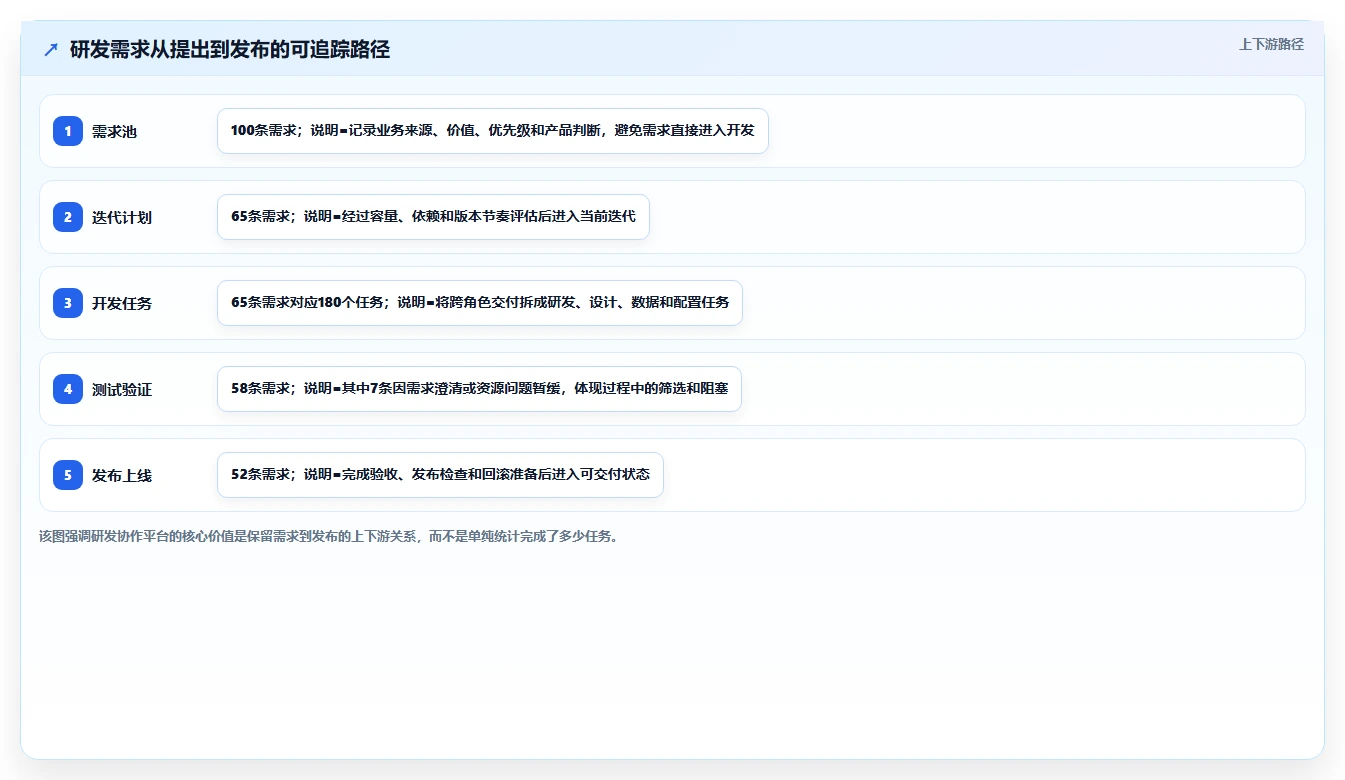Open the 58条需求 testing description card
The height and width of the screenshot is (780, 1345).
[479, 389]
